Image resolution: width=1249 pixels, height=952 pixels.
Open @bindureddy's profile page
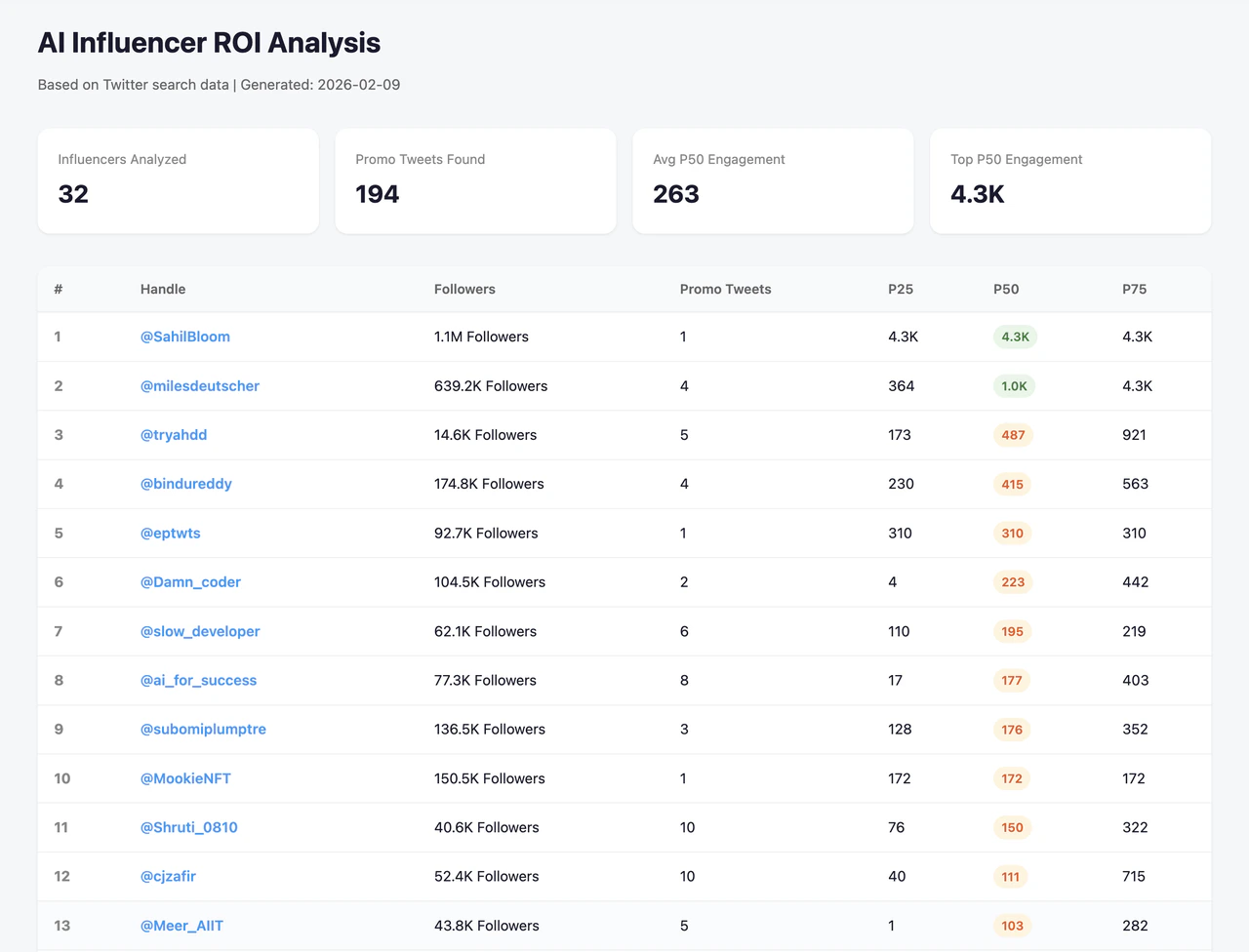[x=186, y=483]
